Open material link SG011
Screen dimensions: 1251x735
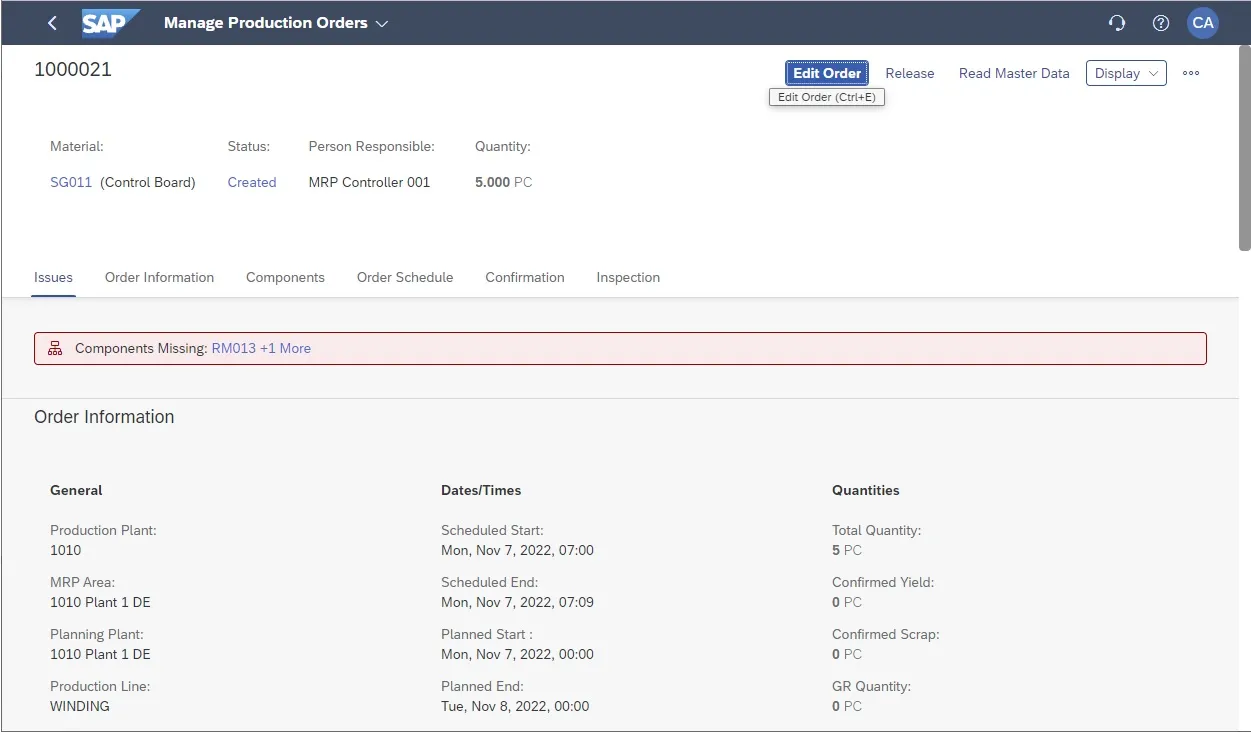coord(71,182)
